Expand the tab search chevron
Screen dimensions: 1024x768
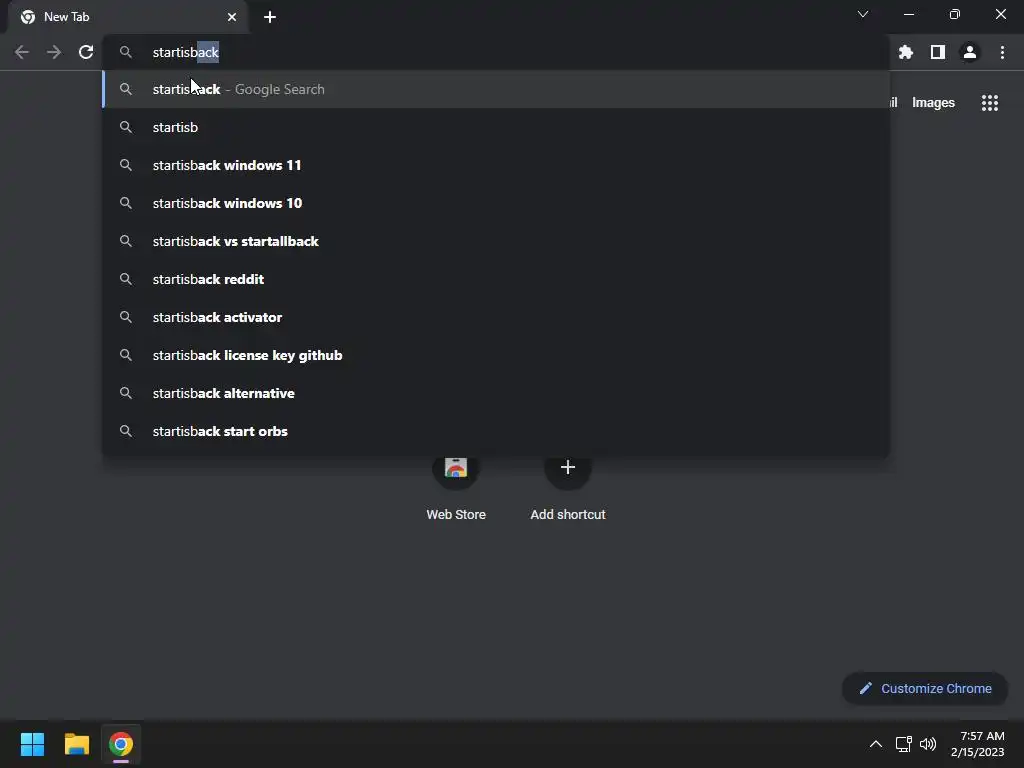pos(863,14)
